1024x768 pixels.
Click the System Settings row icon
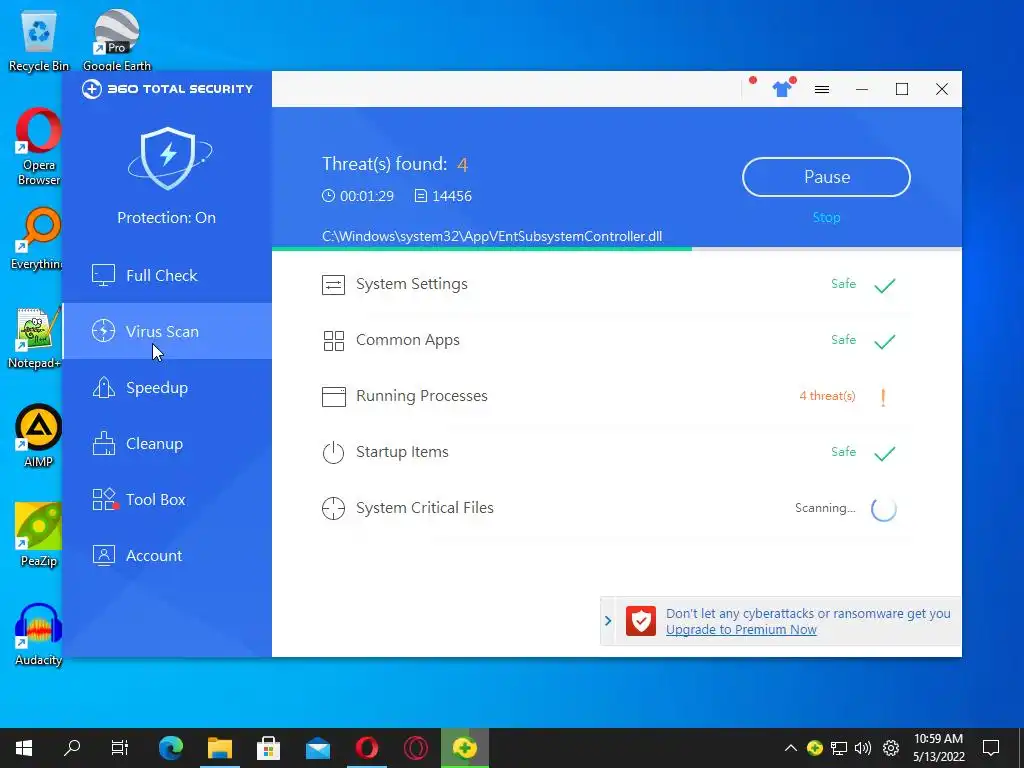(333, 285)
